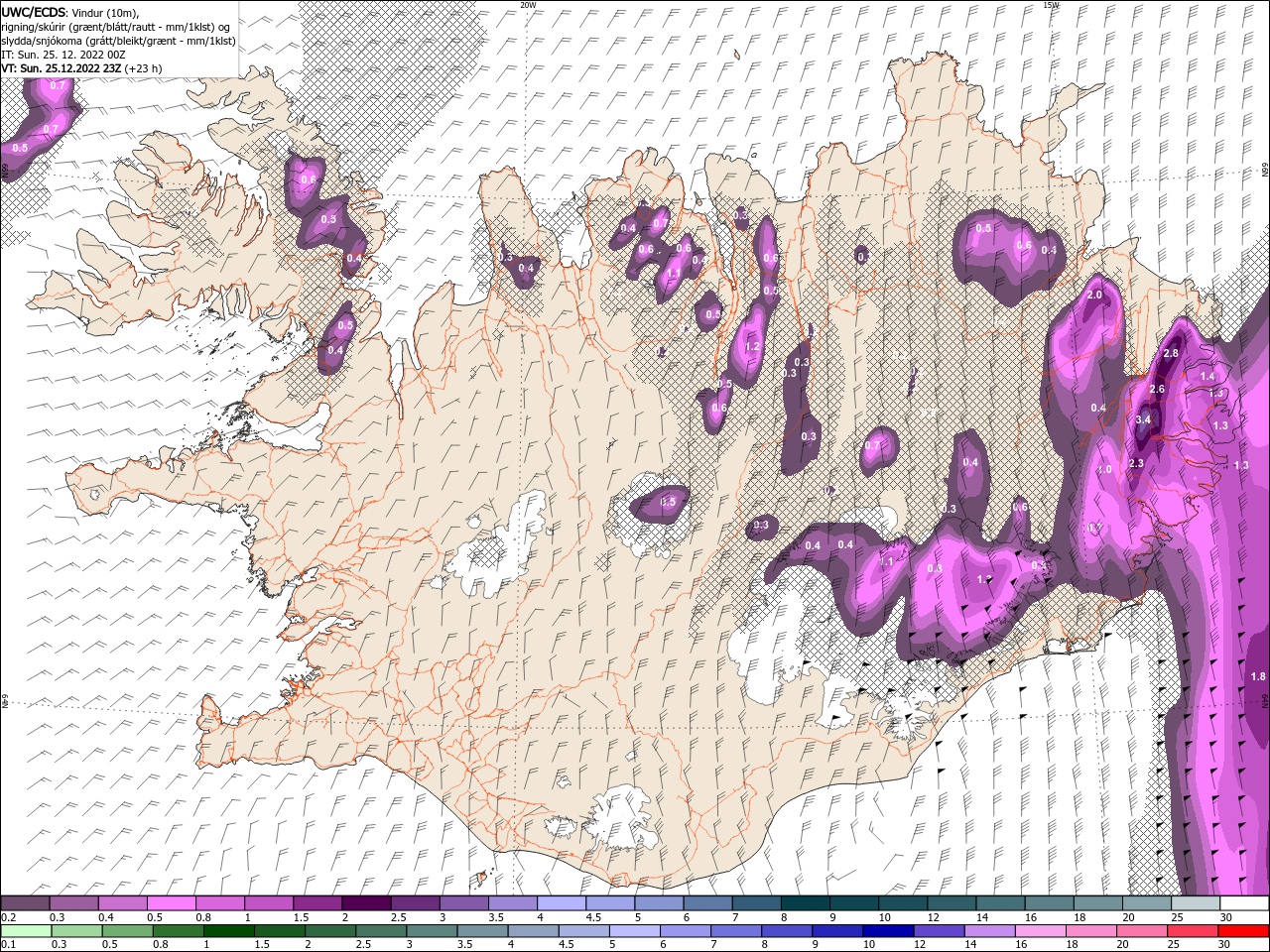Select the '2.3' snowfall value on the map
The width and height of the screenshot is (1270, 952).
pyautogui.click(x=1136, y=463)
